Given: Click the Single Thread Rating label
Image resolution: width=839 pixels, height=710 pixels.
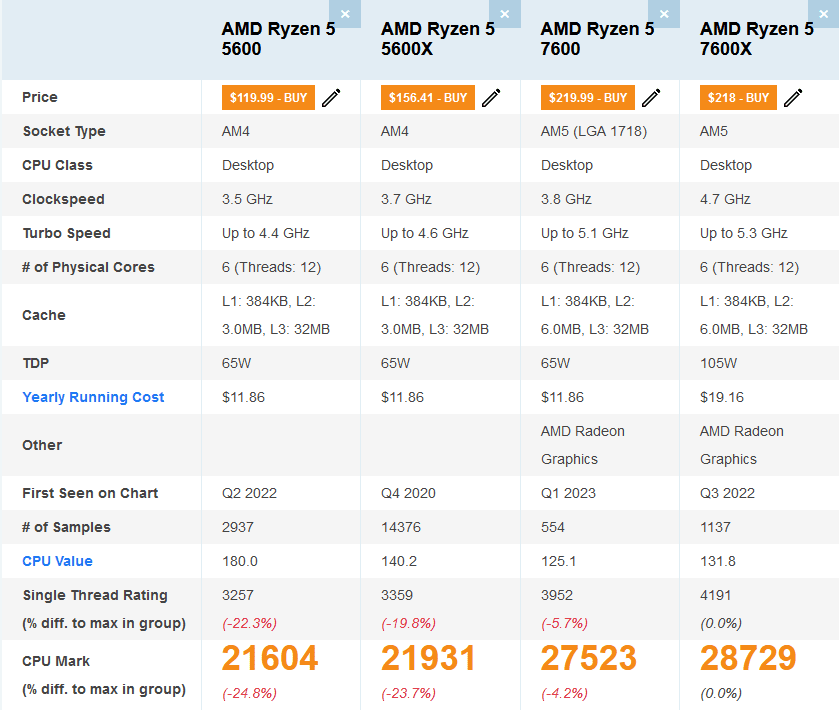Looking at the screenshot, I should pos(95,595).
